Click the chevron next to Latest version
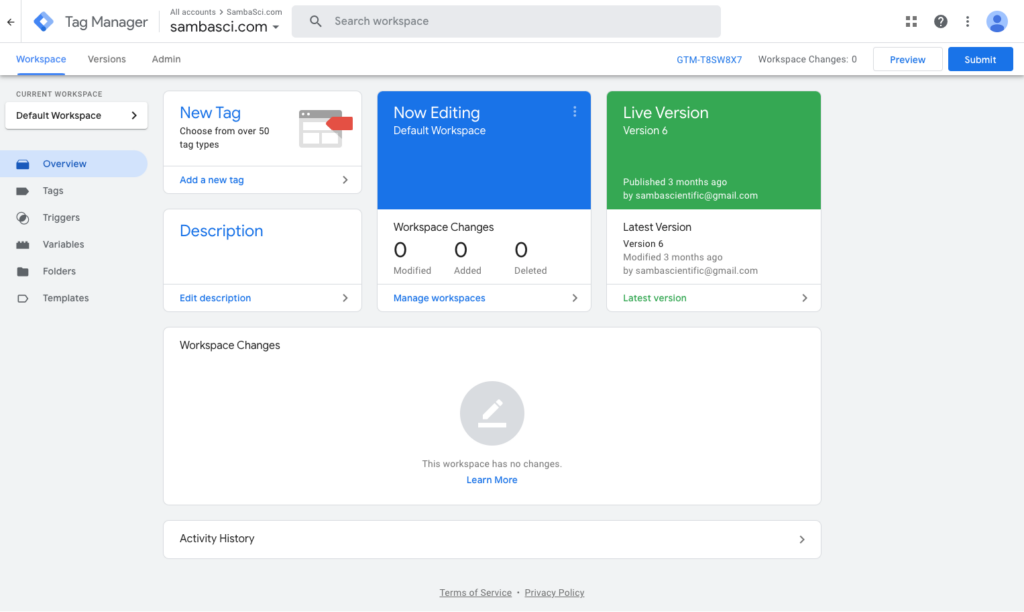Screen dimensions: 1024x612 point(805,298)
